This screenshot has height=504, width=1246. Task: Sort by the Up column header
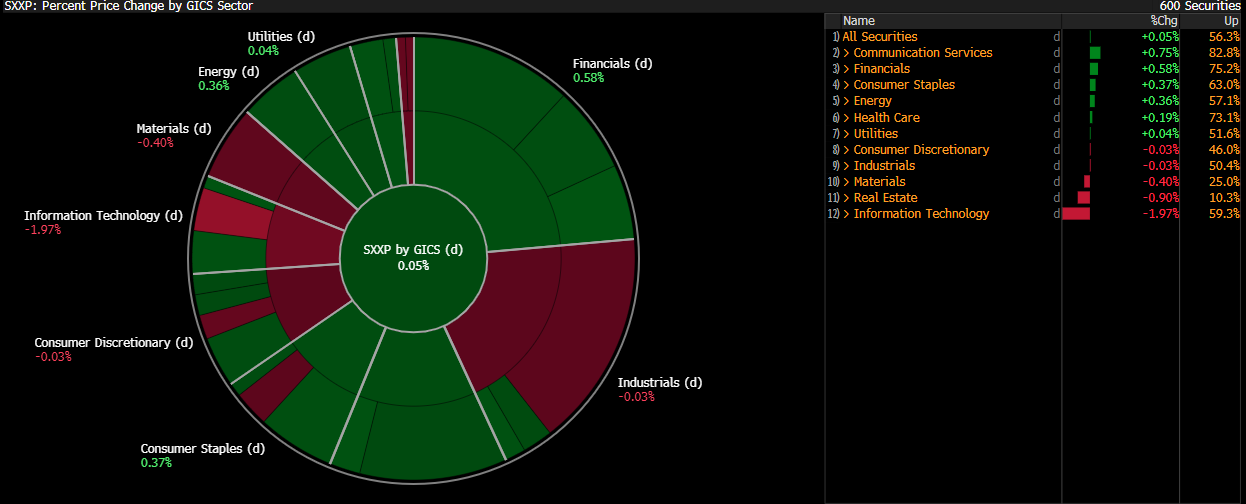coord(1231,20)
